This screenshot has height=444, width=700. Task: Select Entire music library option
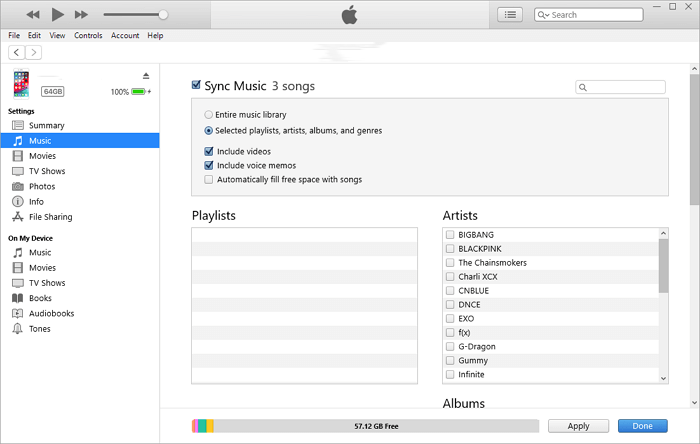(x=208, y=115)
